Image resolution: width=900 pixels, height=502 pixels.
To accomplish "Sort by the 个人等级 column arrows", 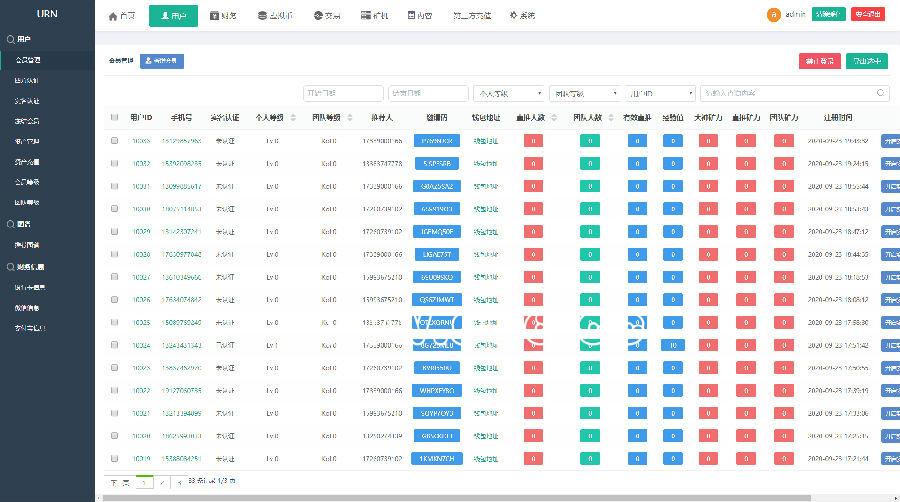I will pyautogui.click(x=293, y=118).
